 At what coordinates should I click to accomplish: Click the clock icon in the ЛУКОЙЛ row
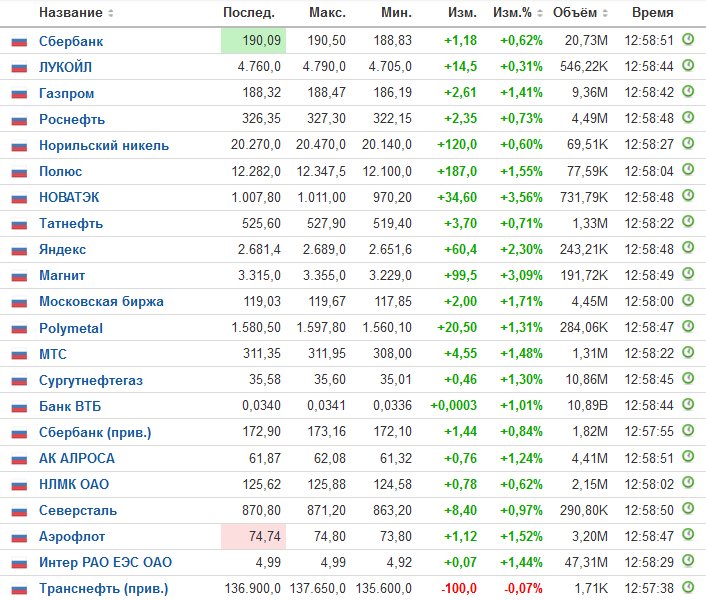(x=688, y=65)
